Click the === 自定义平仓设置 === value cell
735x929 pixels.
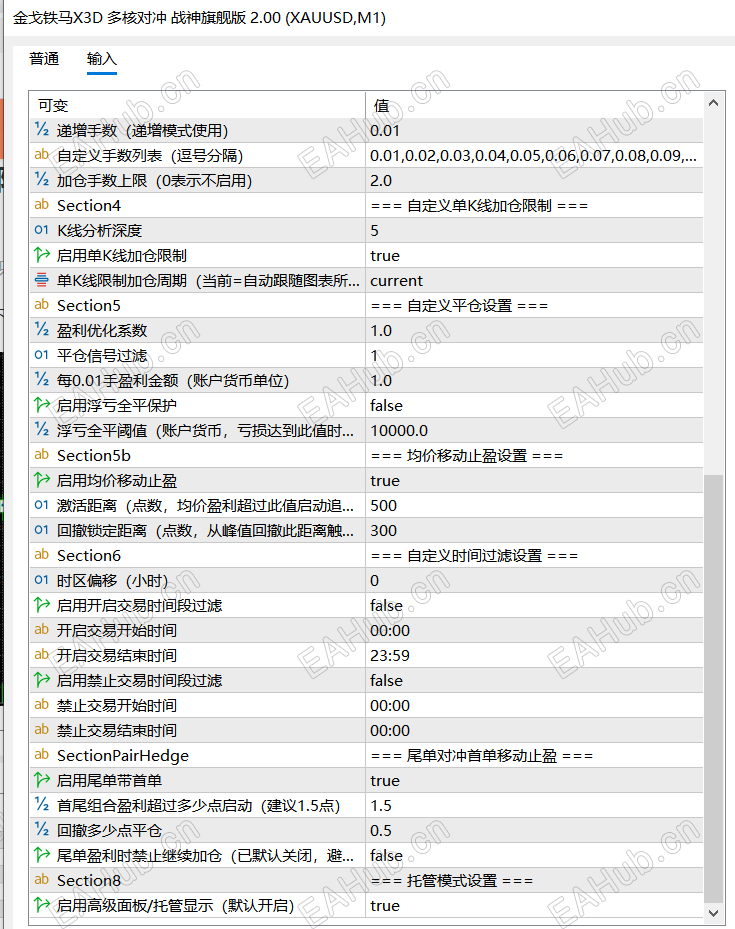(534, 305)
